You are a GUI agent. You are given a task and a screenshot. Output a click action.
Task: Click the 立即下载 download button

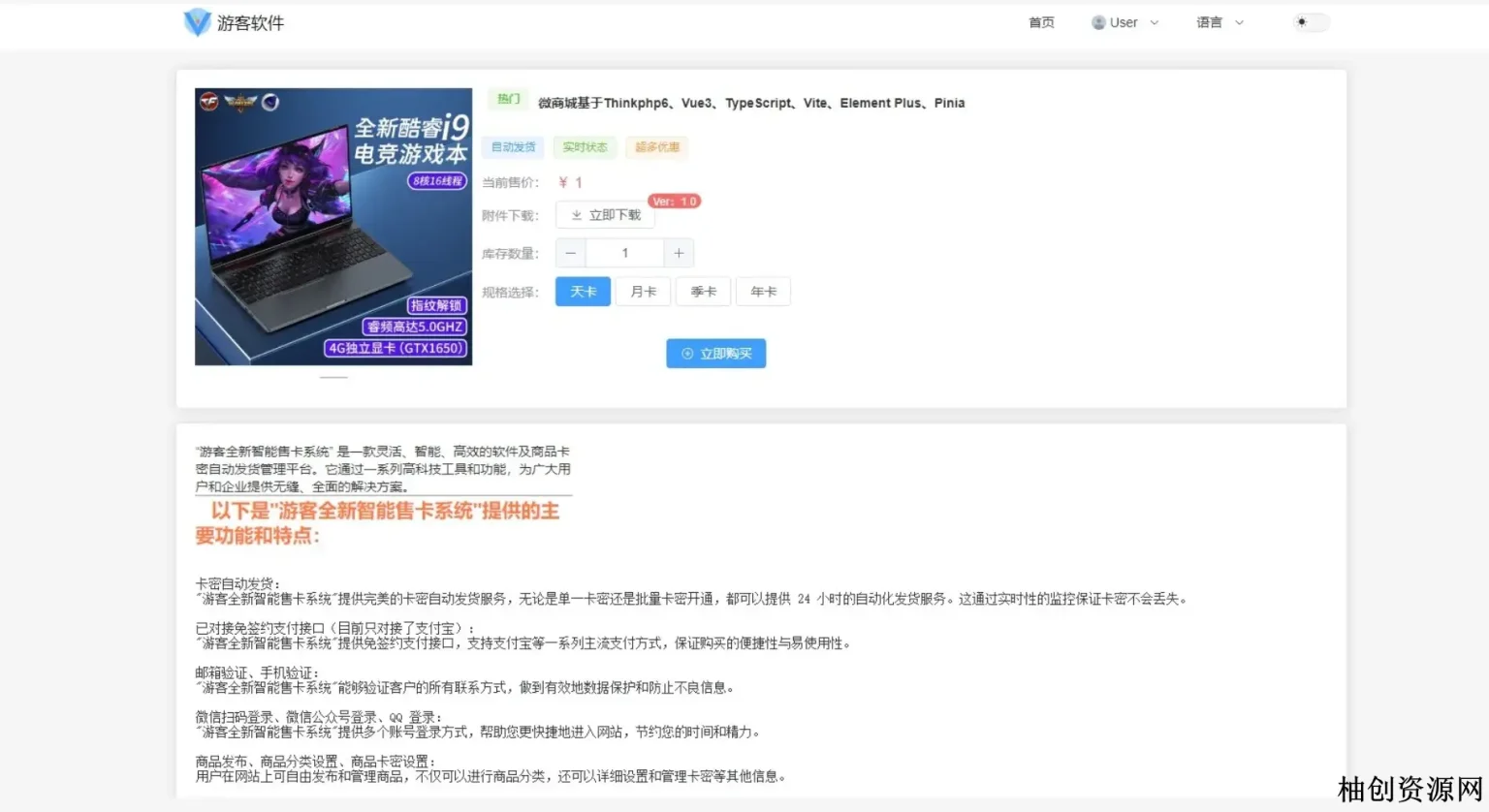(606, 215)
